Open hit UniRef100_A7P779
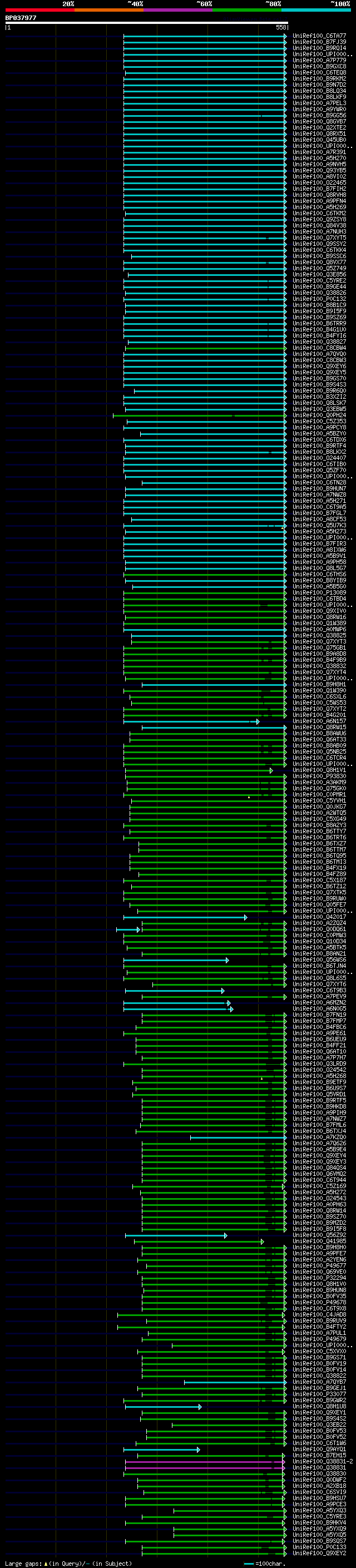 319,60
